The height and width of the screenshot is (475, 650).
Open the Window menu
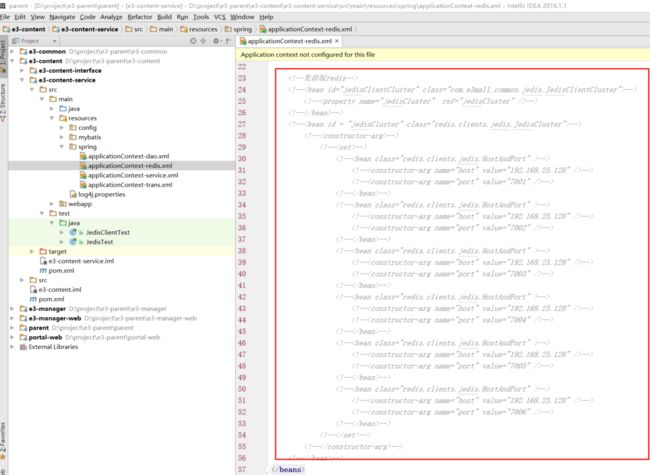(242, 17)
